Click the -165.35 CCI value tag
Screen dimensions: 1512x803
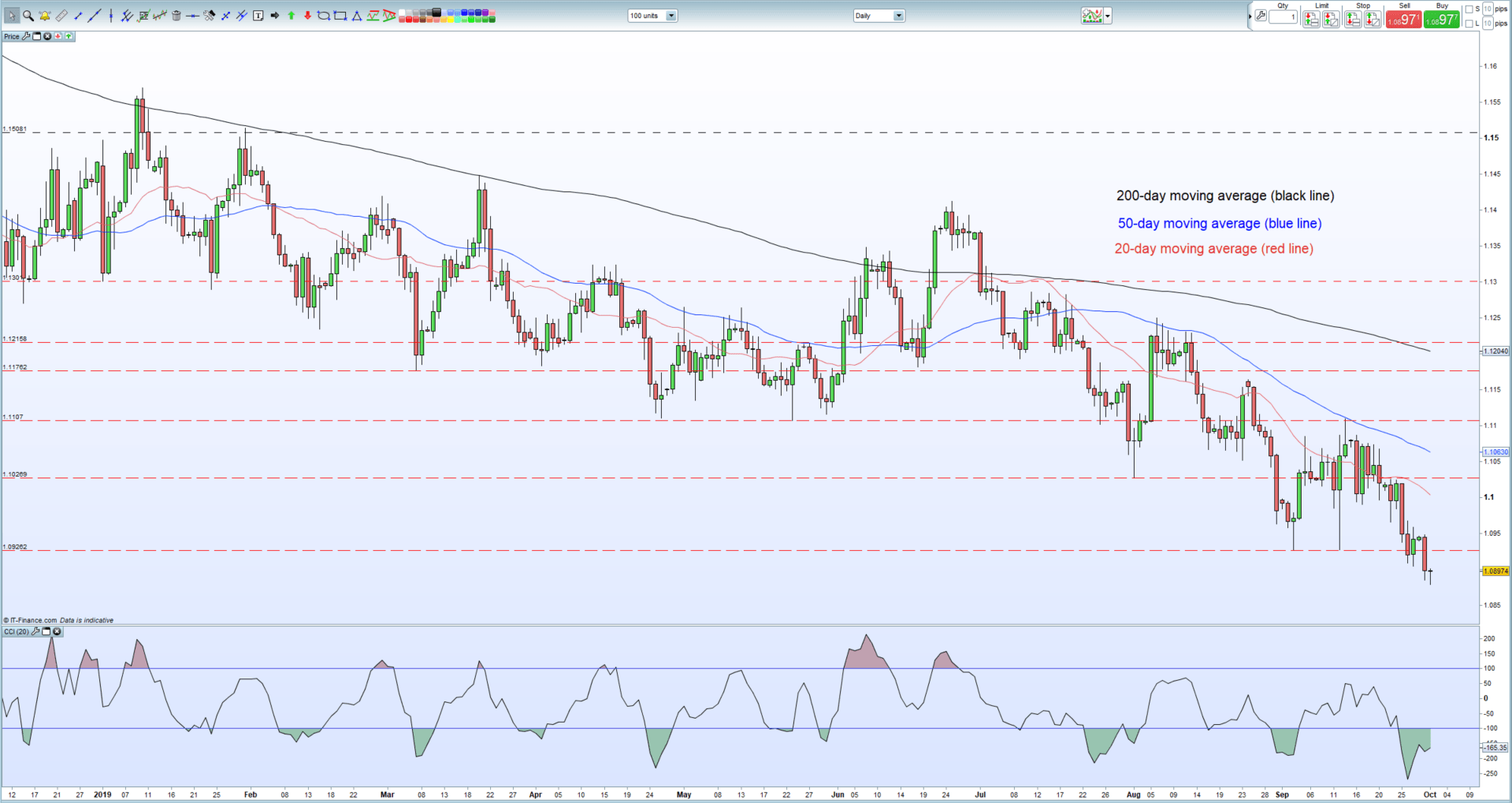tap(1495, 747)
